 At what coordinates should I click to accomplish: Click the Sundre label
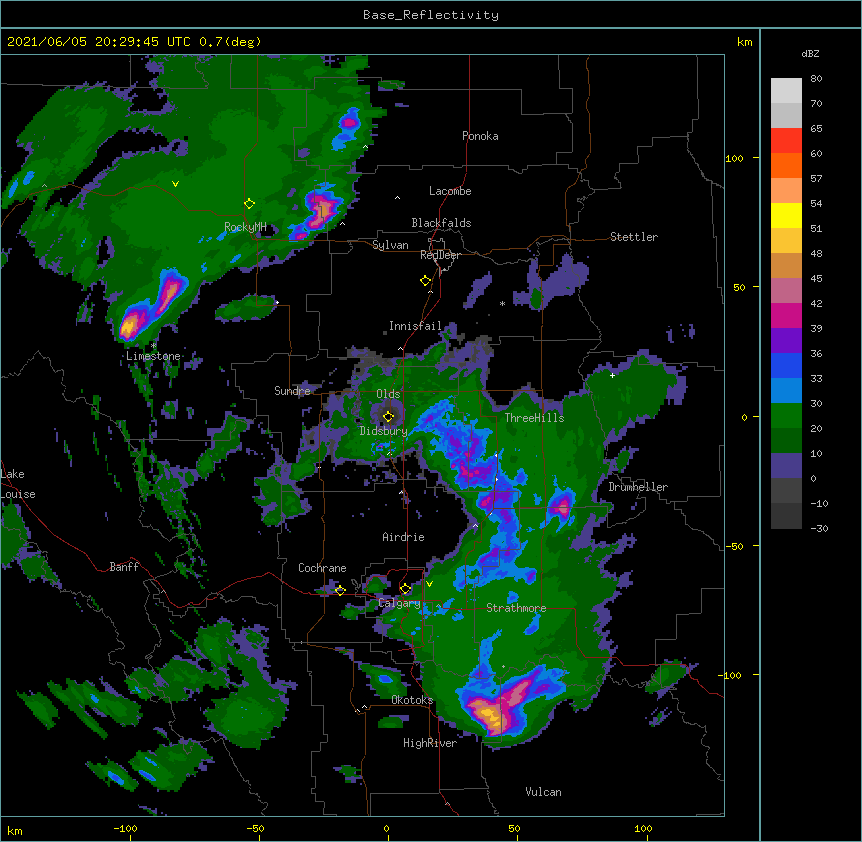[x=292, y=391]
